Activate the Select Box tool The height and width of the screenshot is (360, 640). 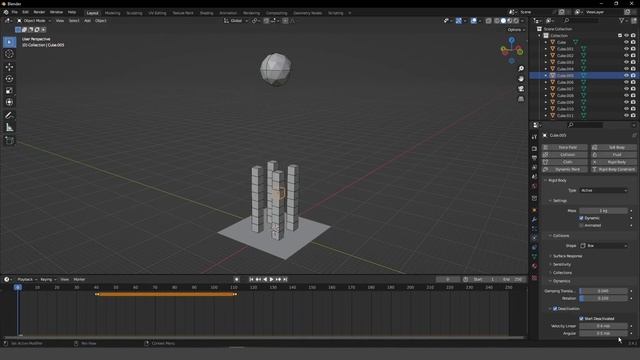coord(9,42)
